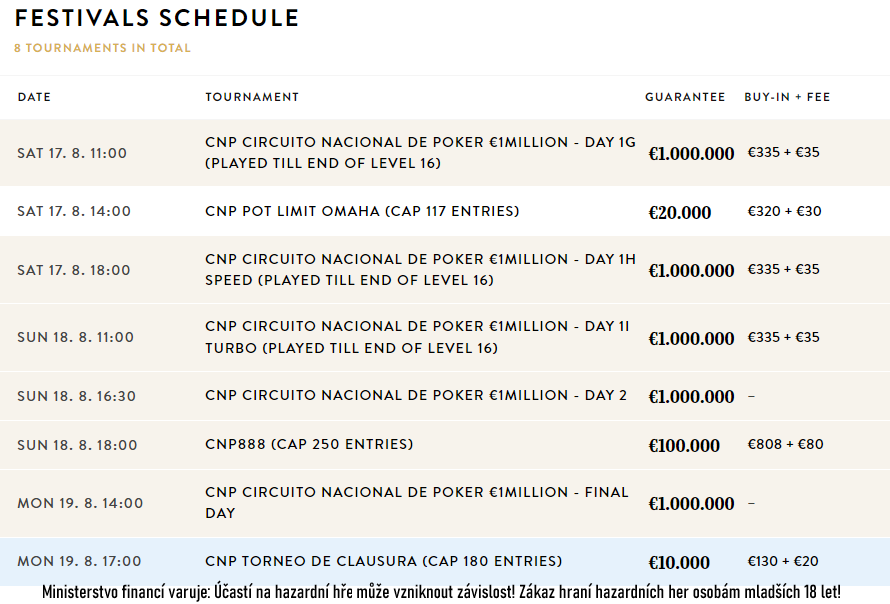Select CNP888 cap 250 entries tournament

click(x=309, y=444)
